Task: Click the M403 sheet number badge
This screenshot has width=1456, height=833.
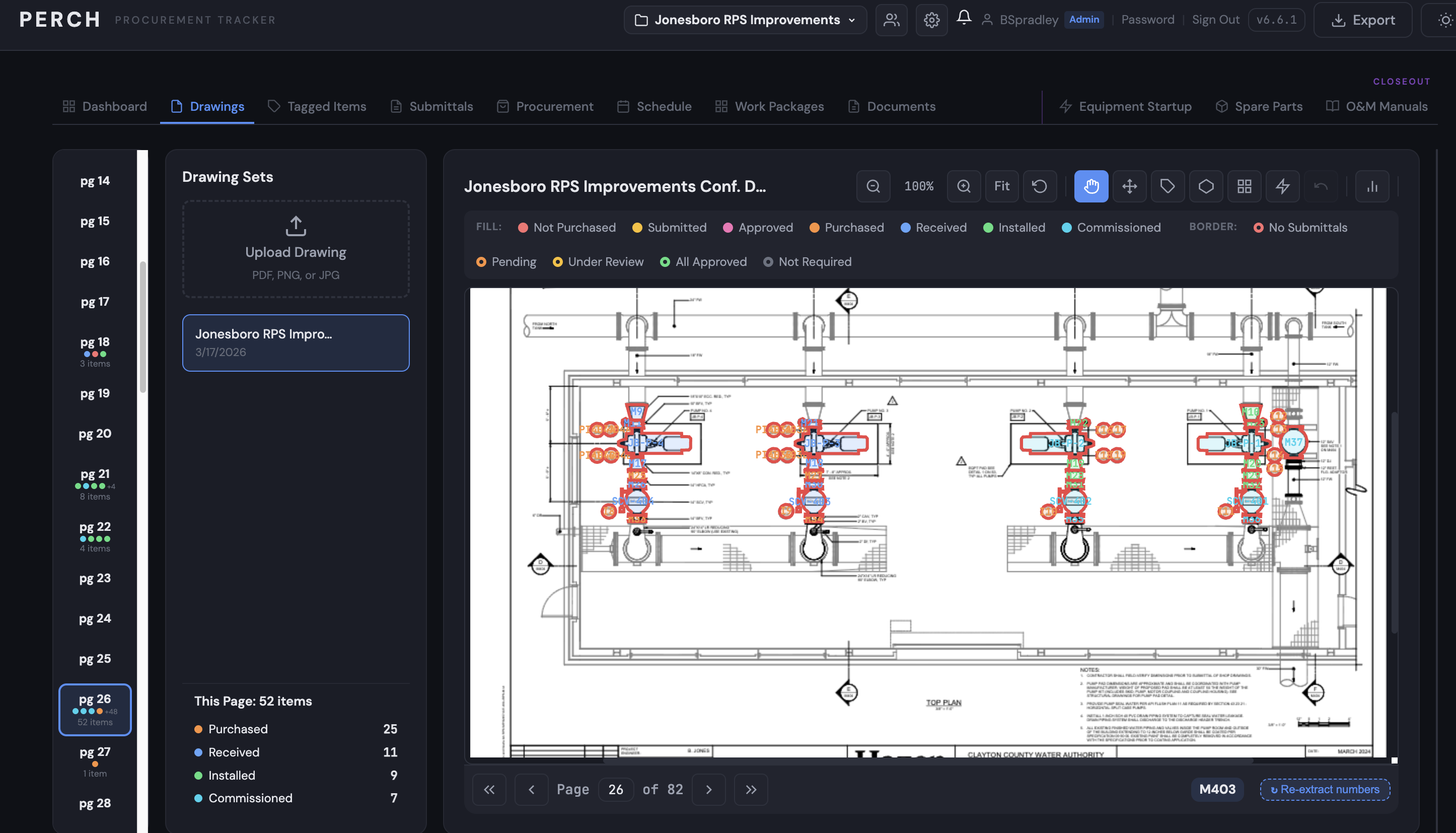Action: click(x=1217, y=790)
